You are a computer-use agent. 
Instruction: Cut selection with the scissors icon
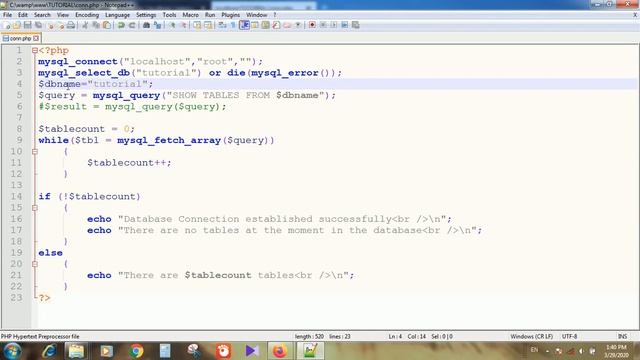pyautogui.click(x=85, y=25)
